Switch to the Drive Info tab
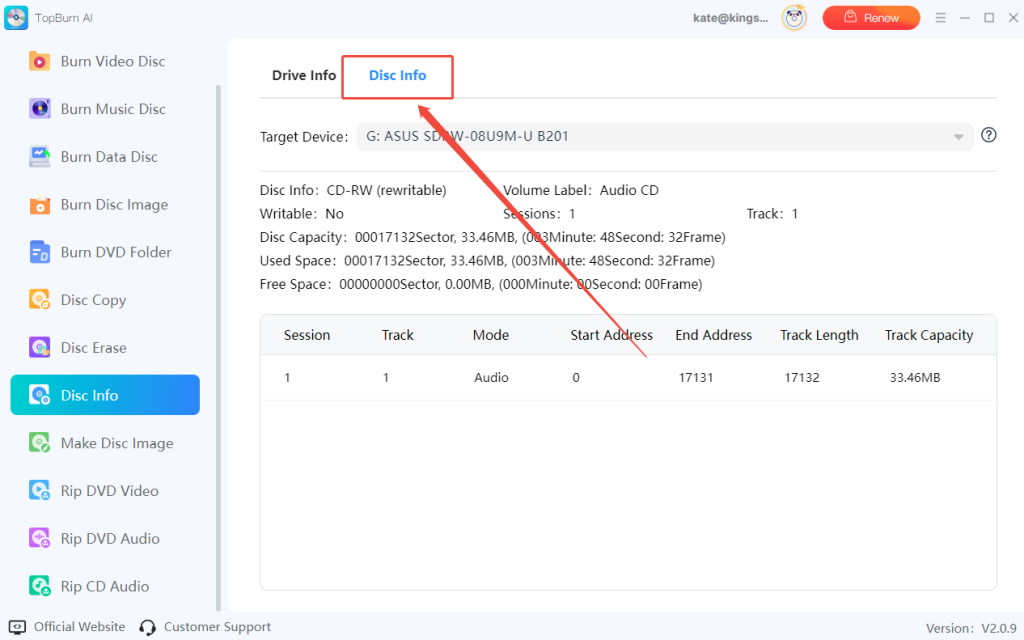The image size is (1024, 640). click(x=303, y=75)
